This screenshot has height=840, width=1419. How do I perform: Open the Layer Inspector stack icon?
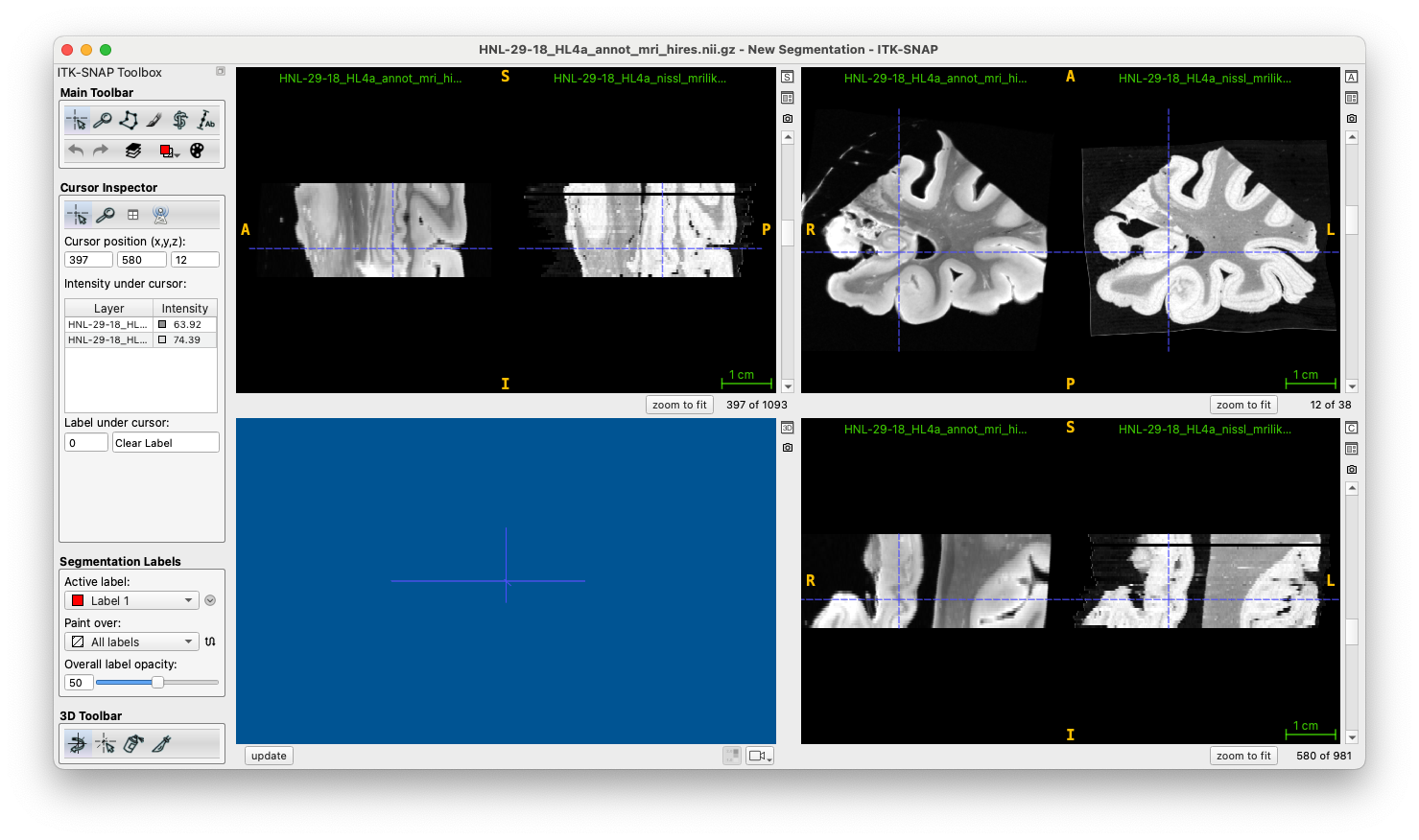tap(133, 151)
